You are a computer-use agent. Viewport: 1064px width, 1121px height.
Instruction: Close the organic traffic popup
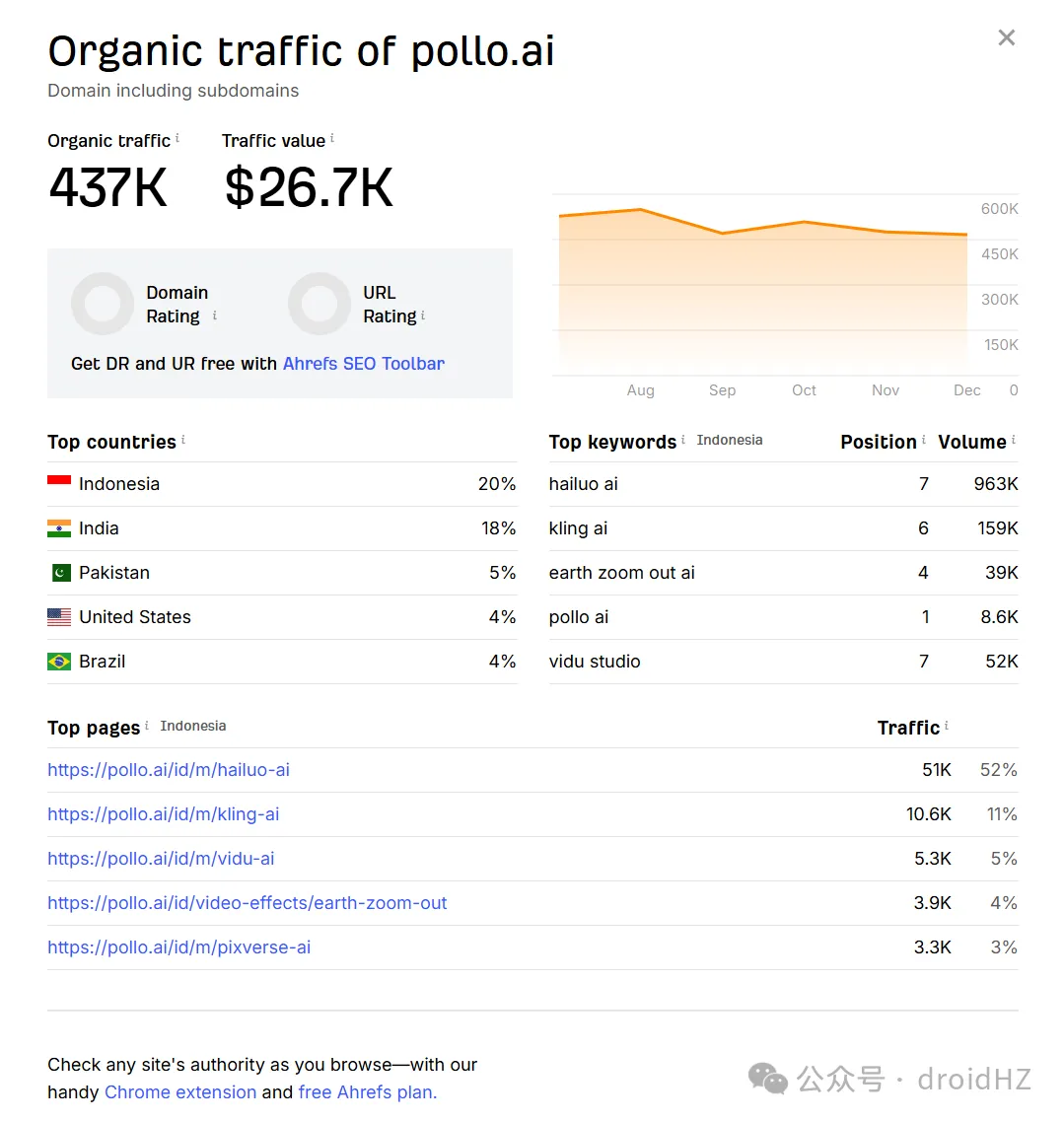1006,37
